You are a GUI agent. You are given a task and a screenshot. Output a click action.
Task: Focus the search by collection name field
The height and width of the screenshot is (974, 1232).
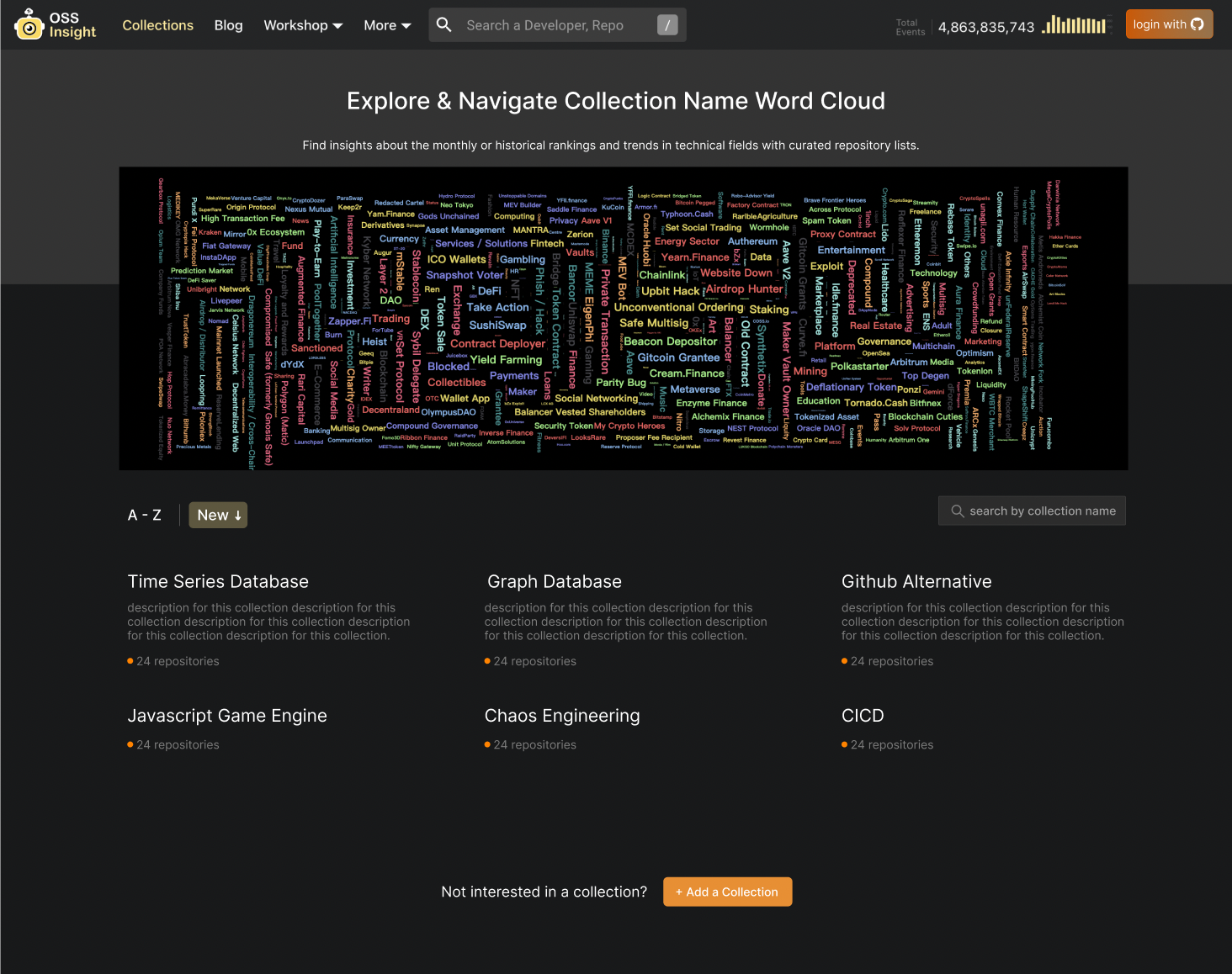[x=1032, y=511]
